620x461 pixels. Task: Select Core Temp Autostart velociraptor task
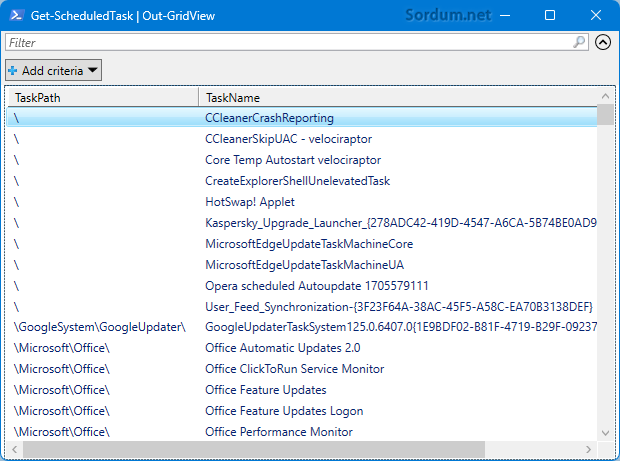302,160
